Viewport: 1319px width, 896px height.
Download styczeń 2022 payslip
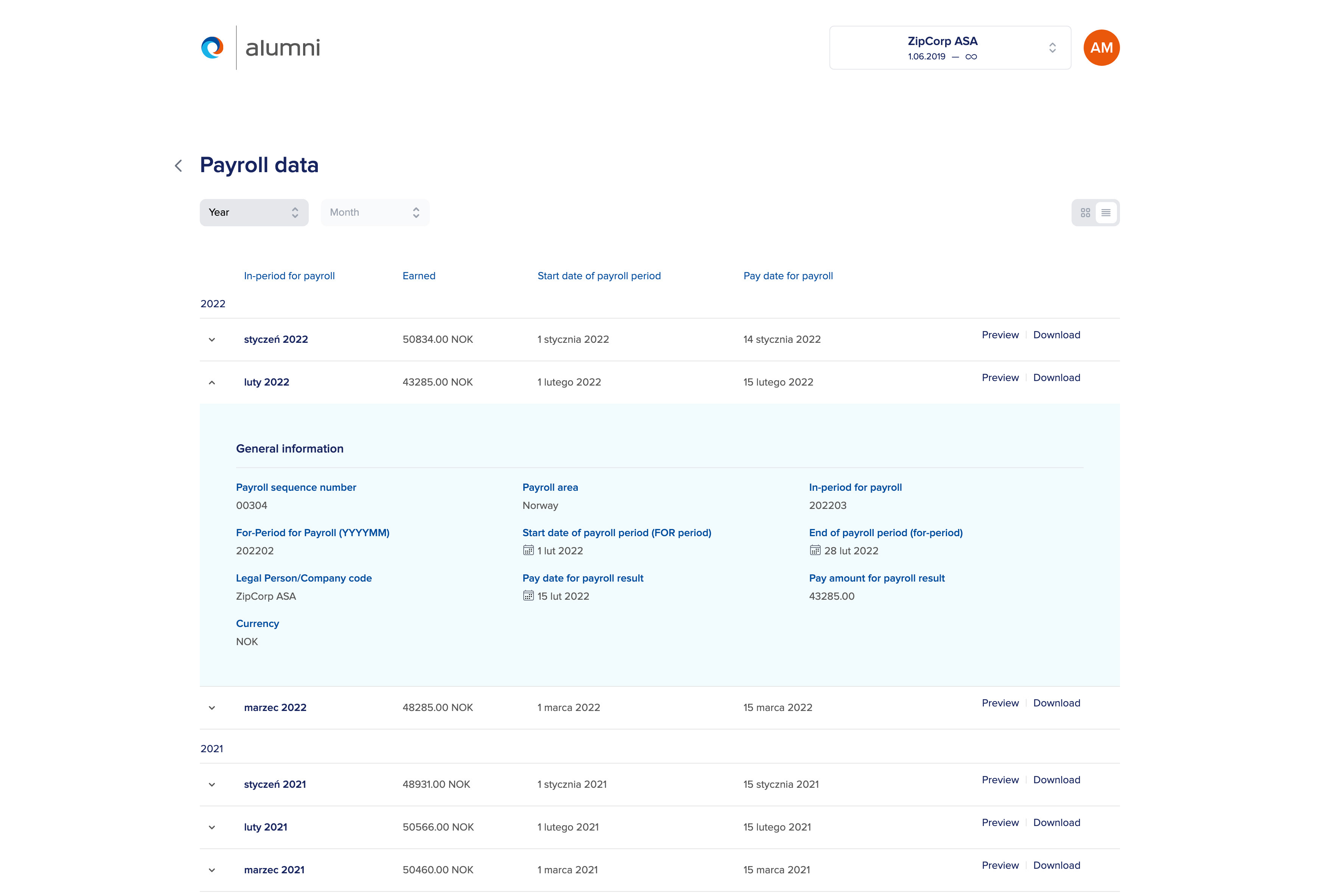pos(1056,335)
